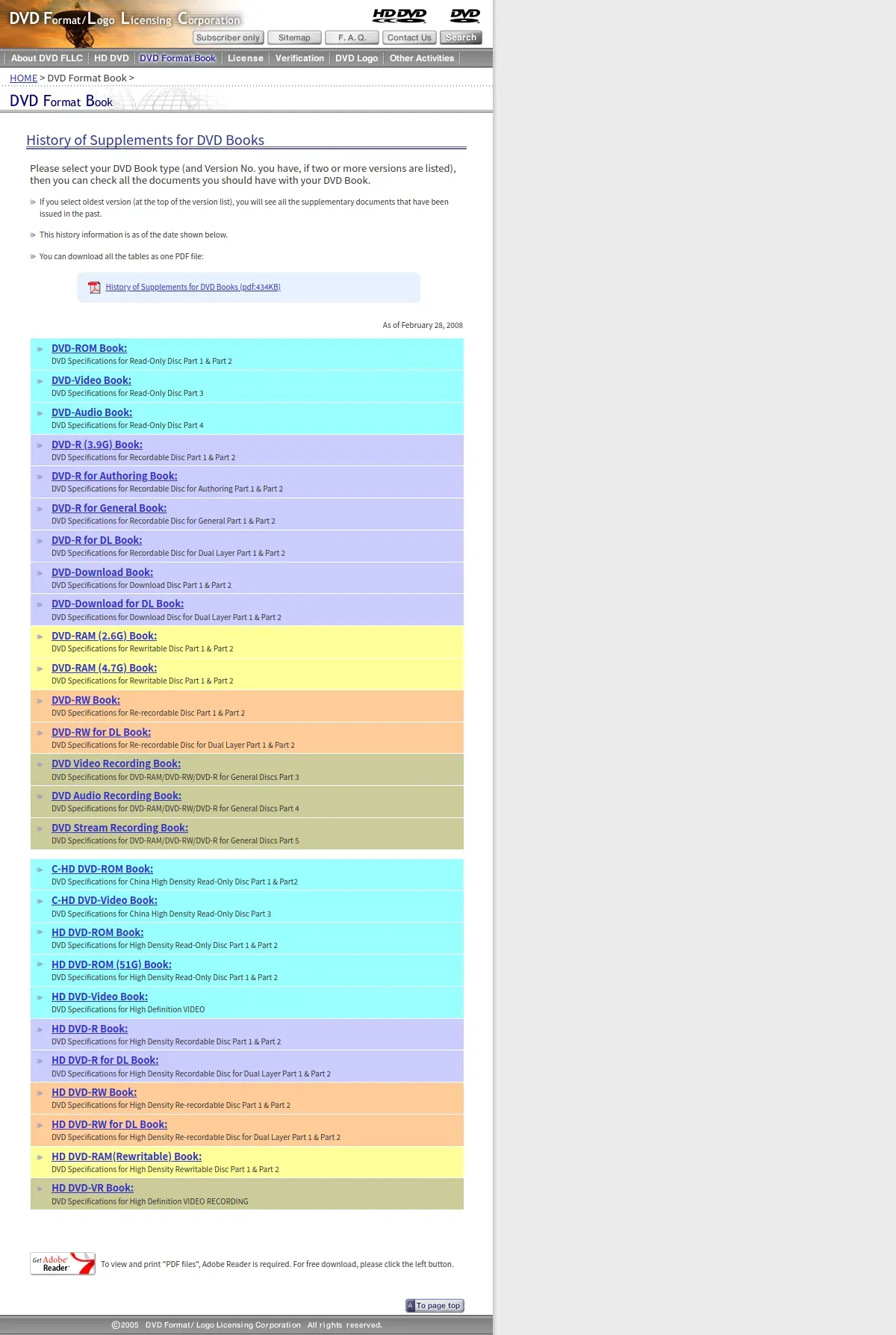896x1335 pixels.
Task: Open Subscriber only page
Action: [228, 37]
